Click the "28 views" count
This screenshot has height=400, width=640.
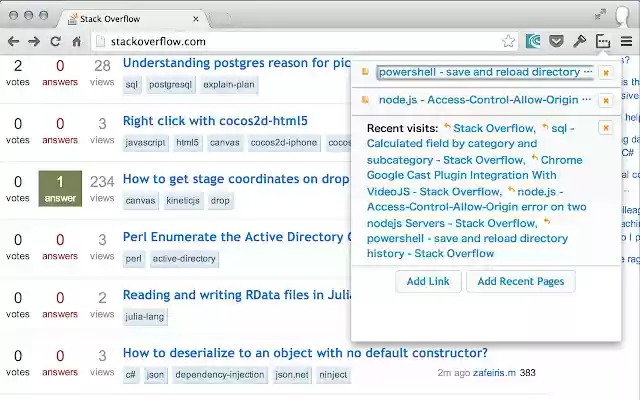click(x=102, y=72)
